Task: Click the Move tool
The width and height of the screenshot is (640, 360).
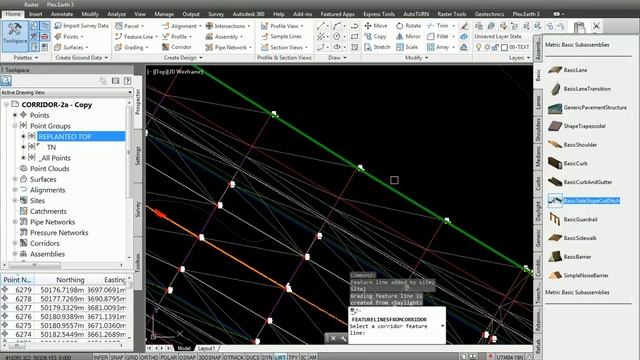Action: coord(376,25)
